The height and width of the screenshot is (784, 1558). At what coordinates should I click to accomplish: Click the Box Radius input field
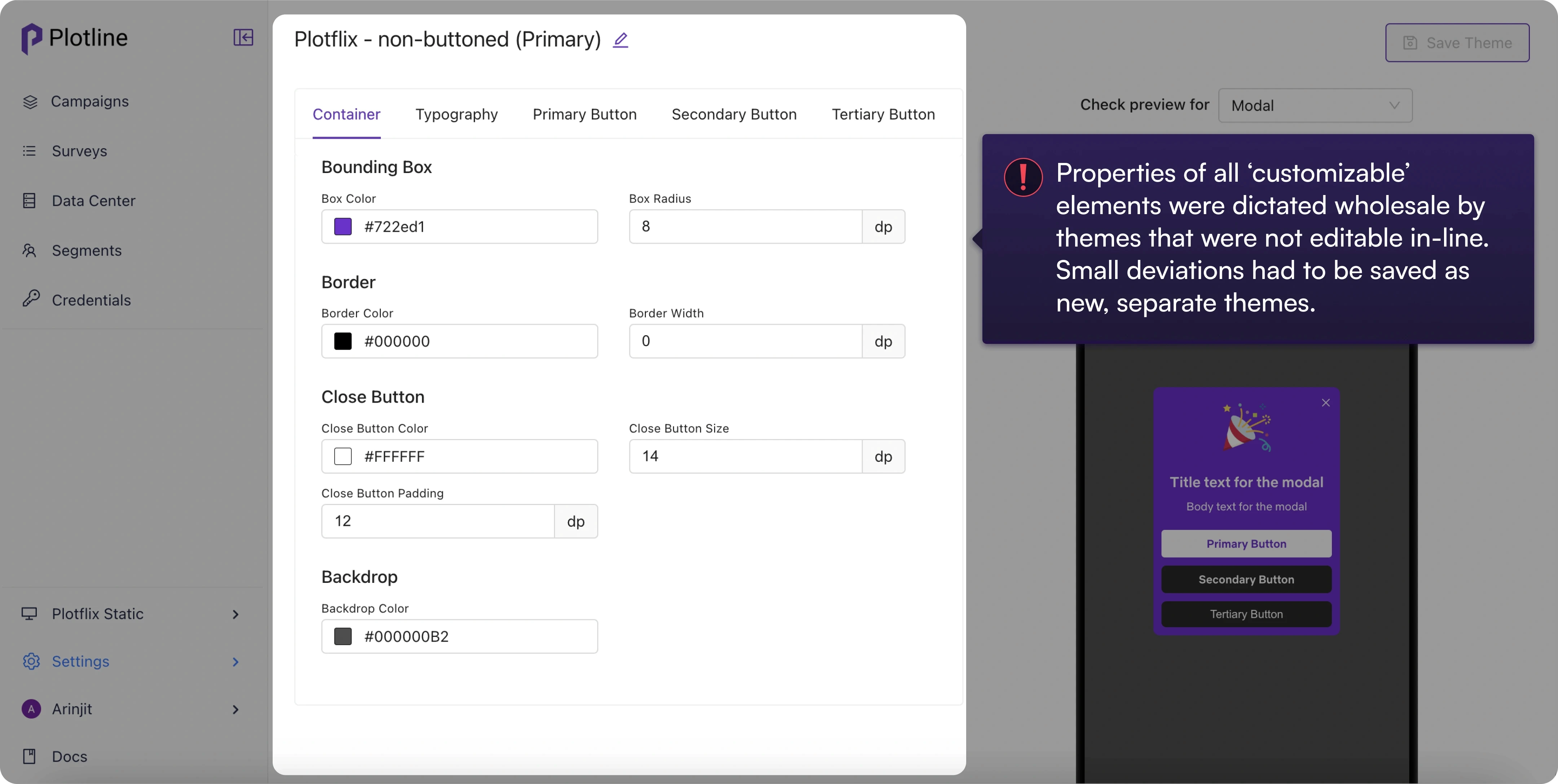(x=744, y=227)
